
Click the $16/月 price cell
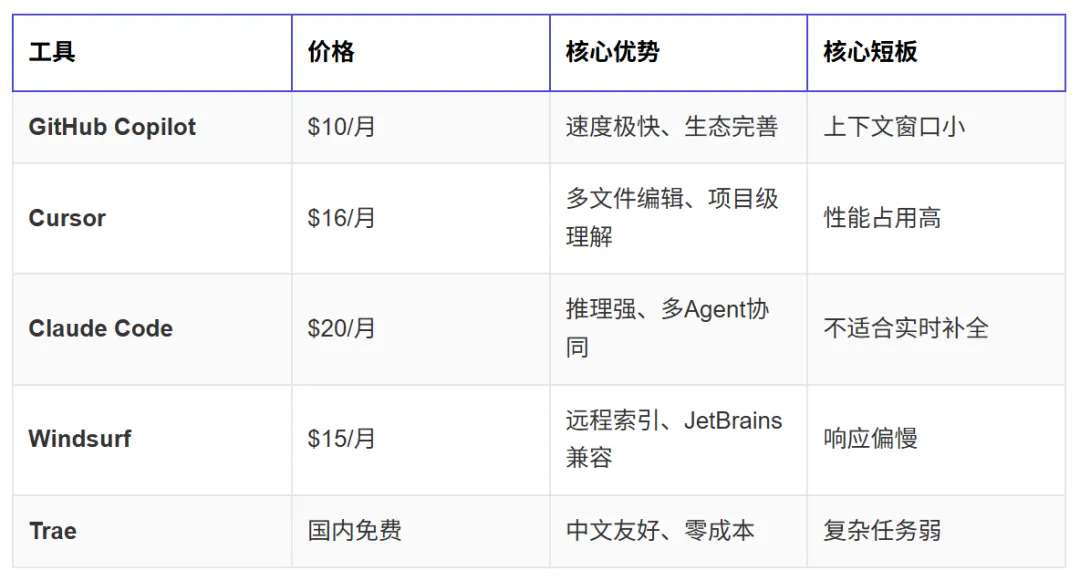[421, 218]
